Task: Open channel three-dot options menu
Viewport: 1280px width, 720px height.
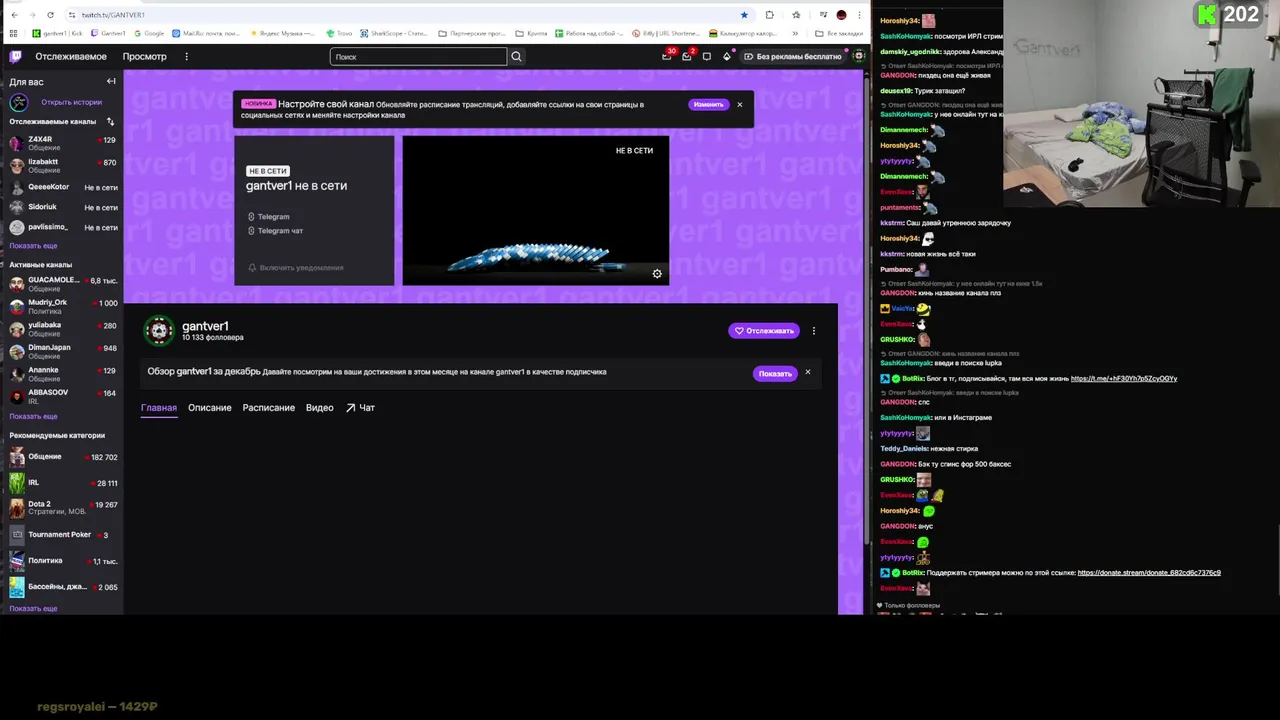Action: pyautogui.click(x=814, y=331)
